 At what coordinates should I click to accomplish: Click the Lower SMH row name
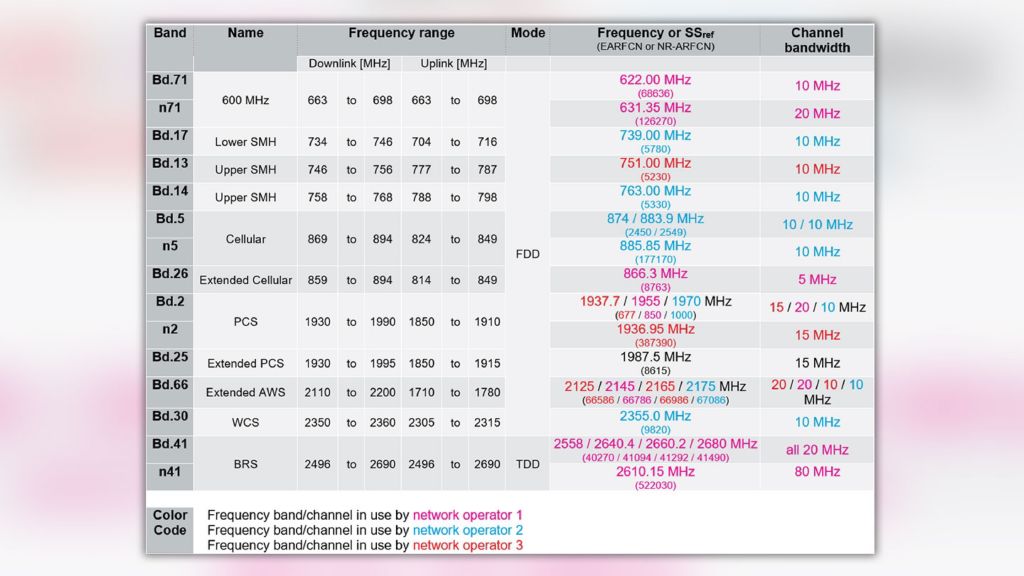click(x=245, y=141)
